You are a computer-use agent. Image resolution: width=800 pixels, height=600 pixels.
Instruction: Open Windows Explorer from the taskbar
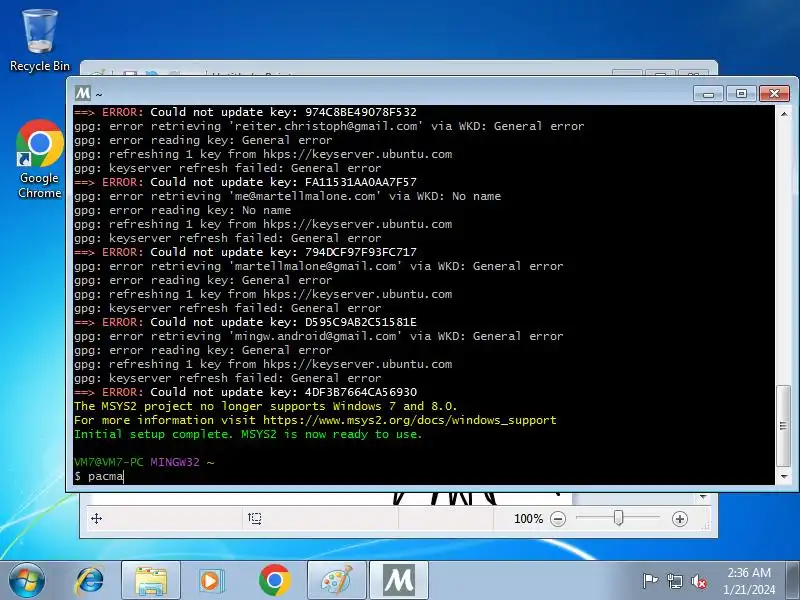tap(151, 580)
